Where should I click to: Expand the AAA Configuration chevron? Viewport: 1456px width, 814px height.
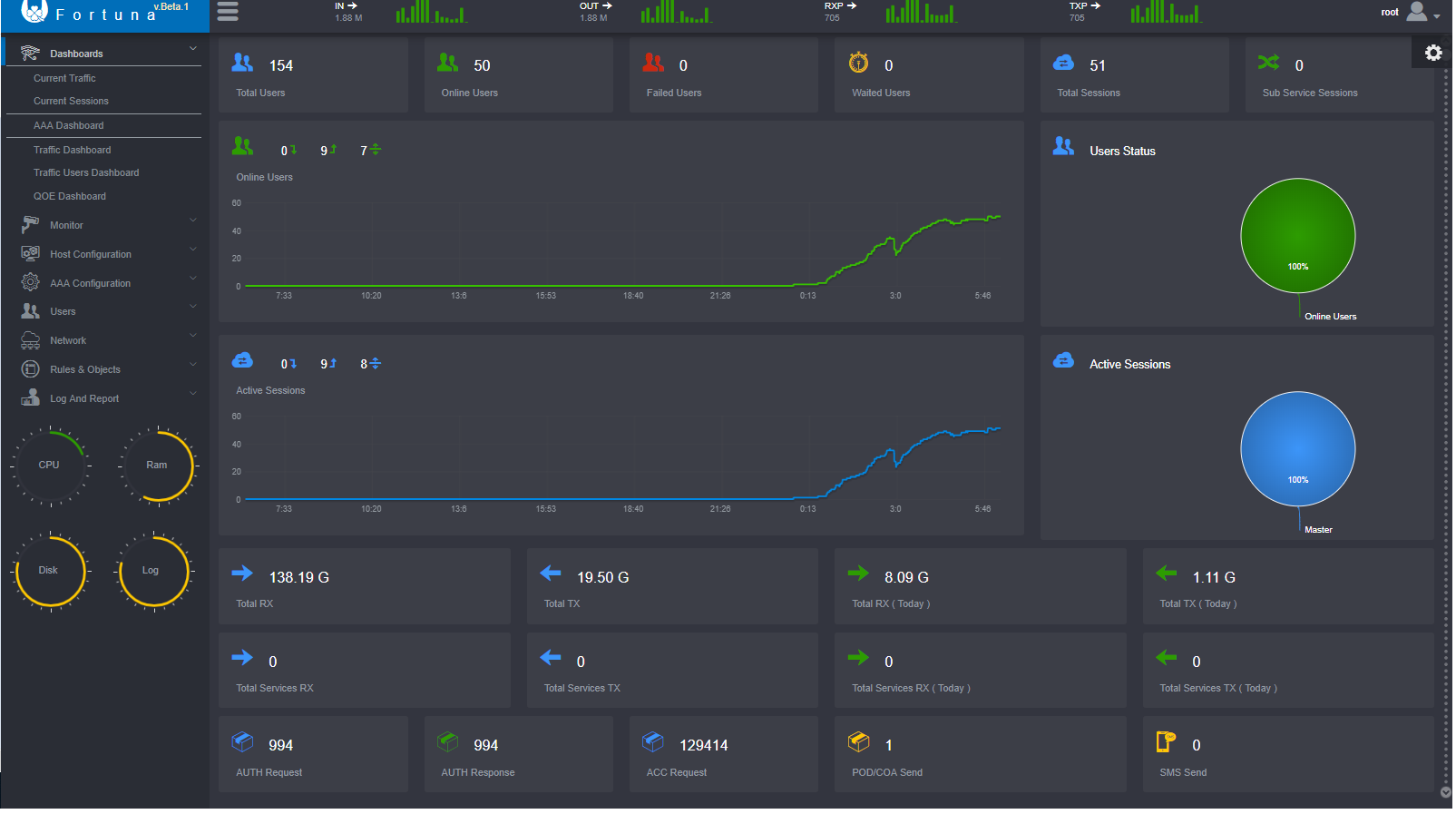(x=192, y=278)
